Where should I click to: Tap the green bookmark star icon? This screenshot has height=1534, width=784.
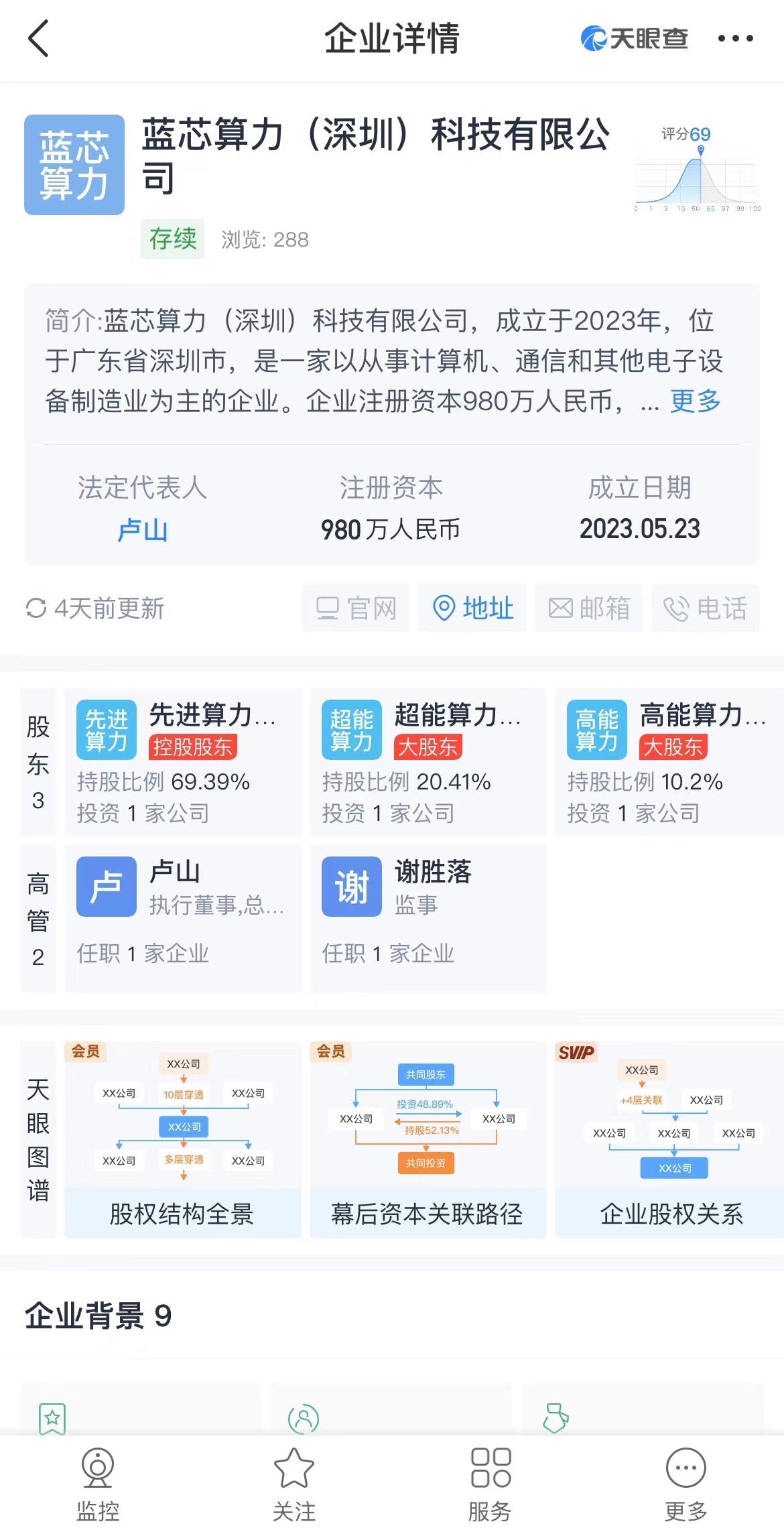click(x=52, y=1418)
